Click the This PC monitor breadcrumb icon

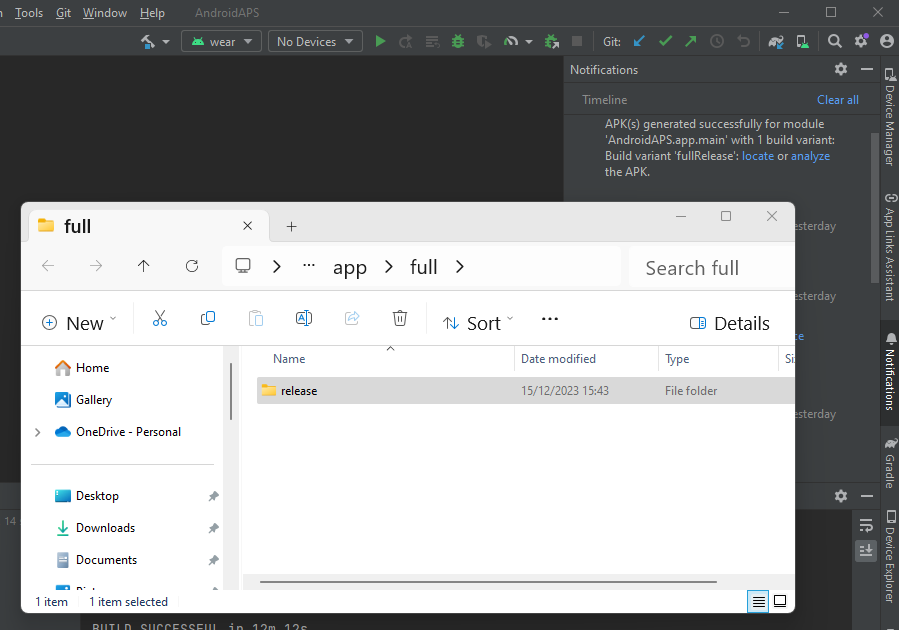[x=243, y=266]
